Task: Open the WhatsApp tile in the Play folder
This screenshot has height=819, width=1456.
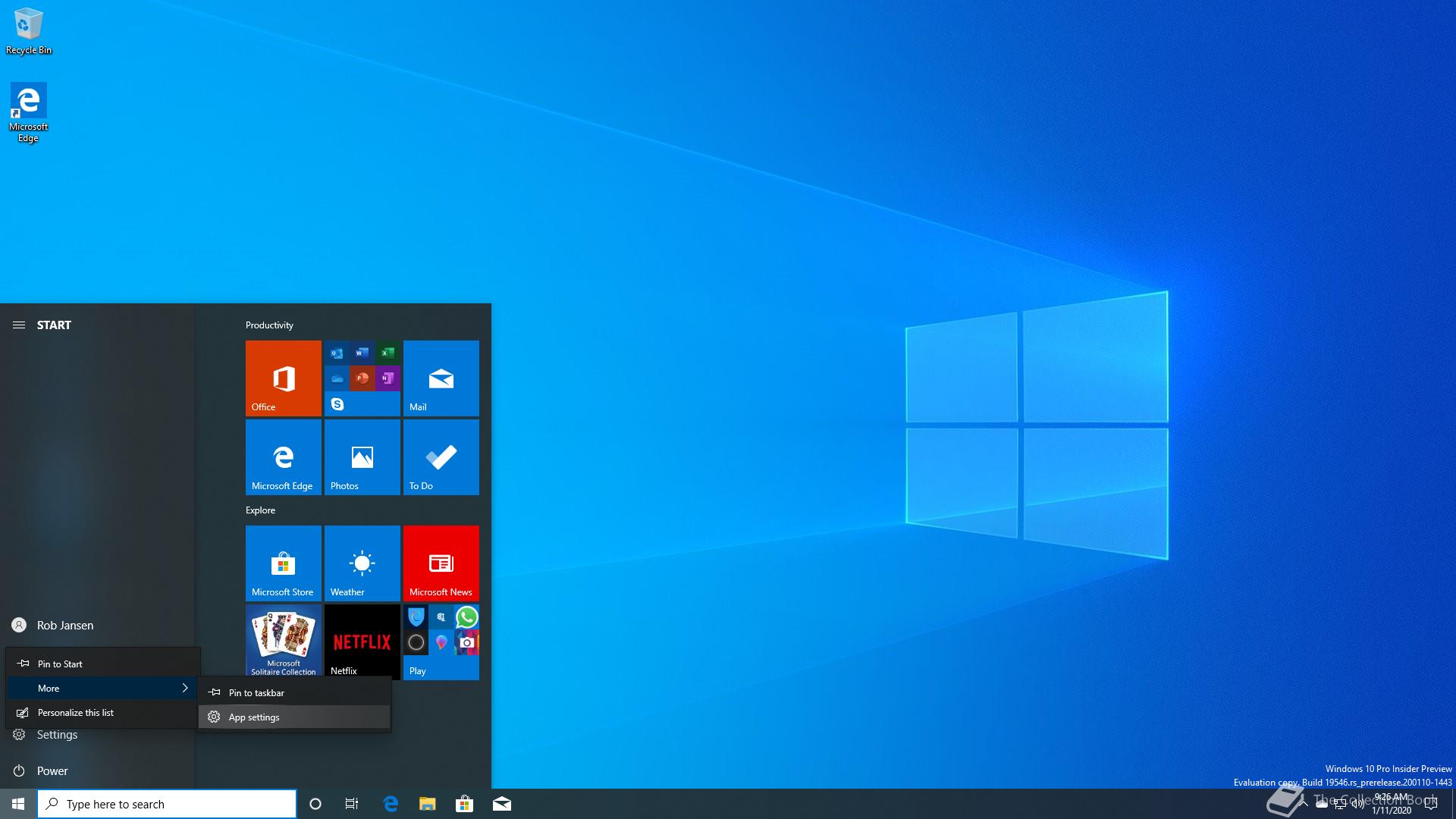Action: pyautogui.click(x=466, y=617)
